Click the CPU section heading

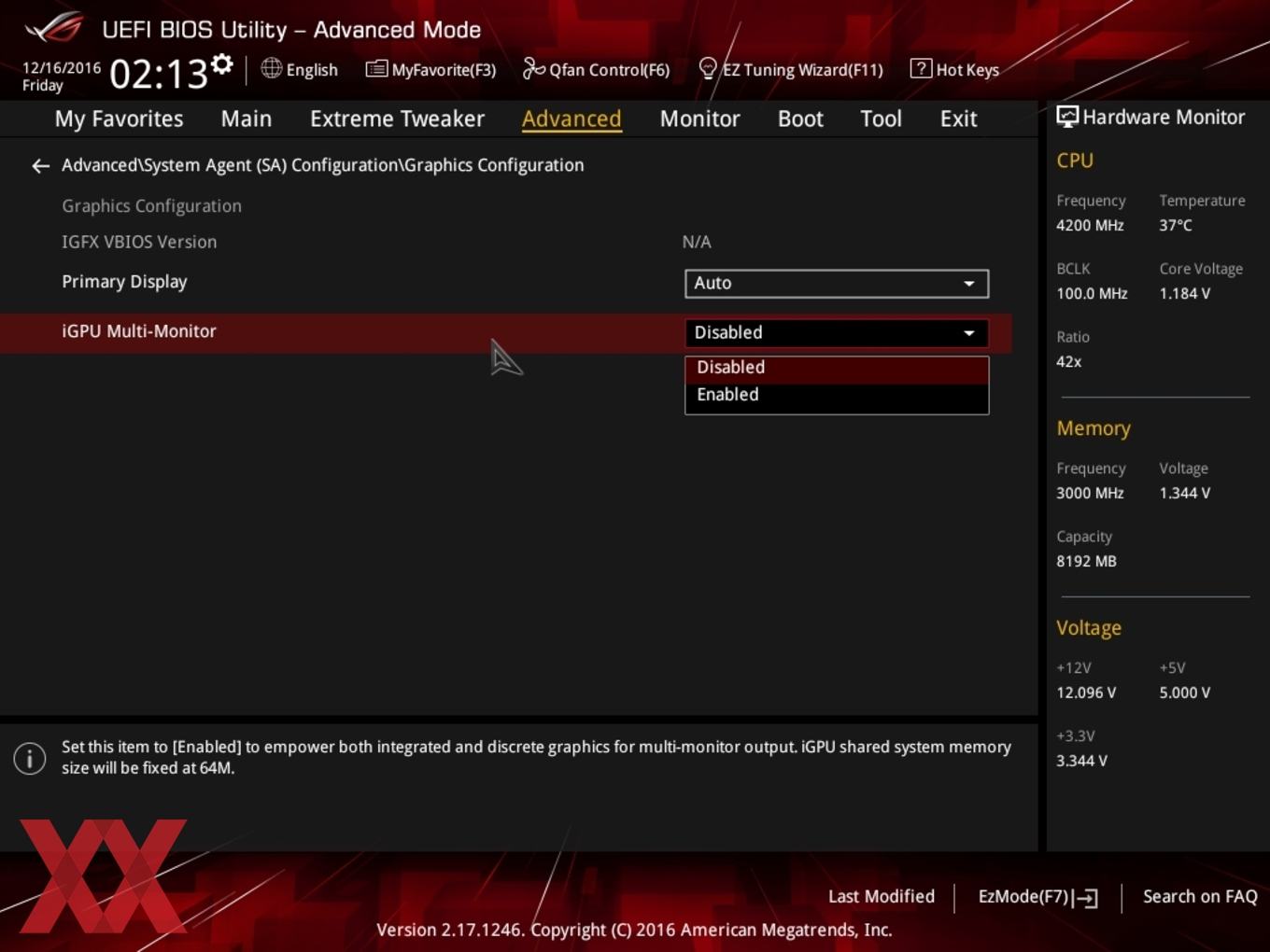click(x=1075, y=161)
